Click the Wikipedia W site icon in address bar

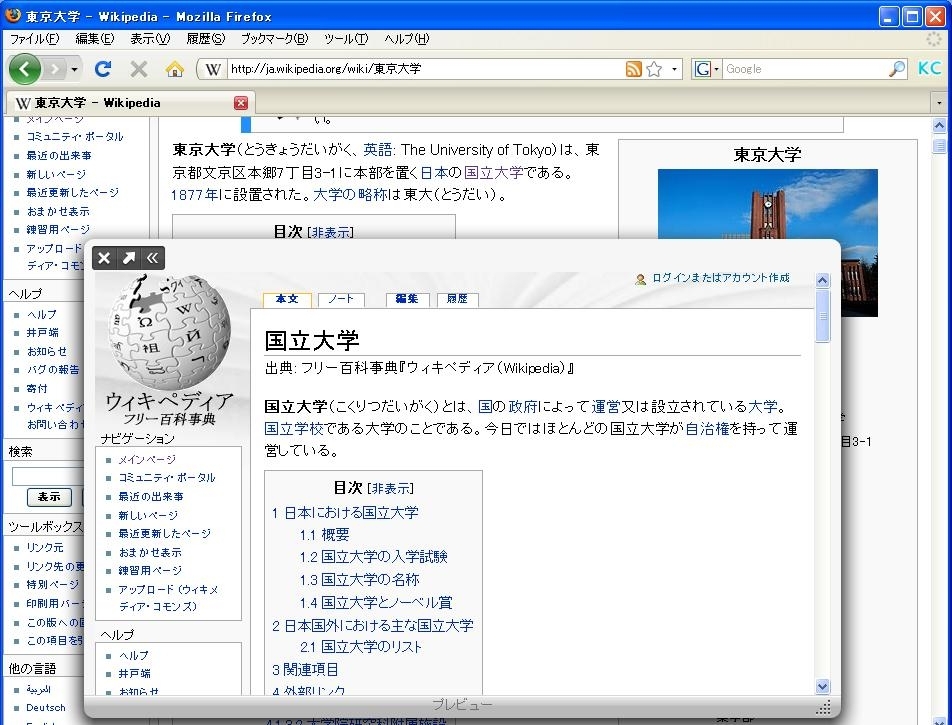point(212,69)
